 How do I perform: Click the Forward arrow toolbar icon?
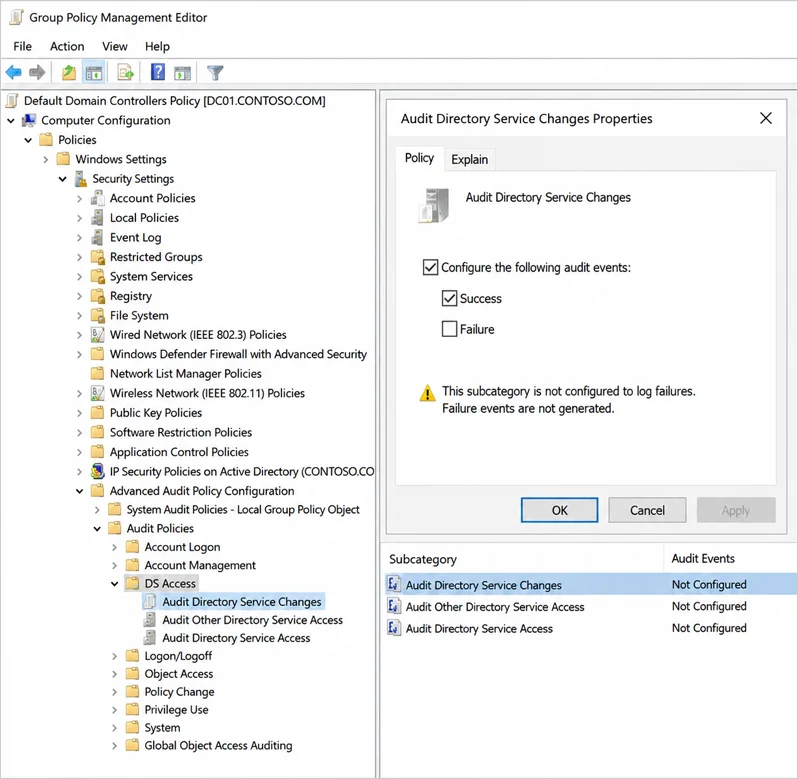click(37, 73)
